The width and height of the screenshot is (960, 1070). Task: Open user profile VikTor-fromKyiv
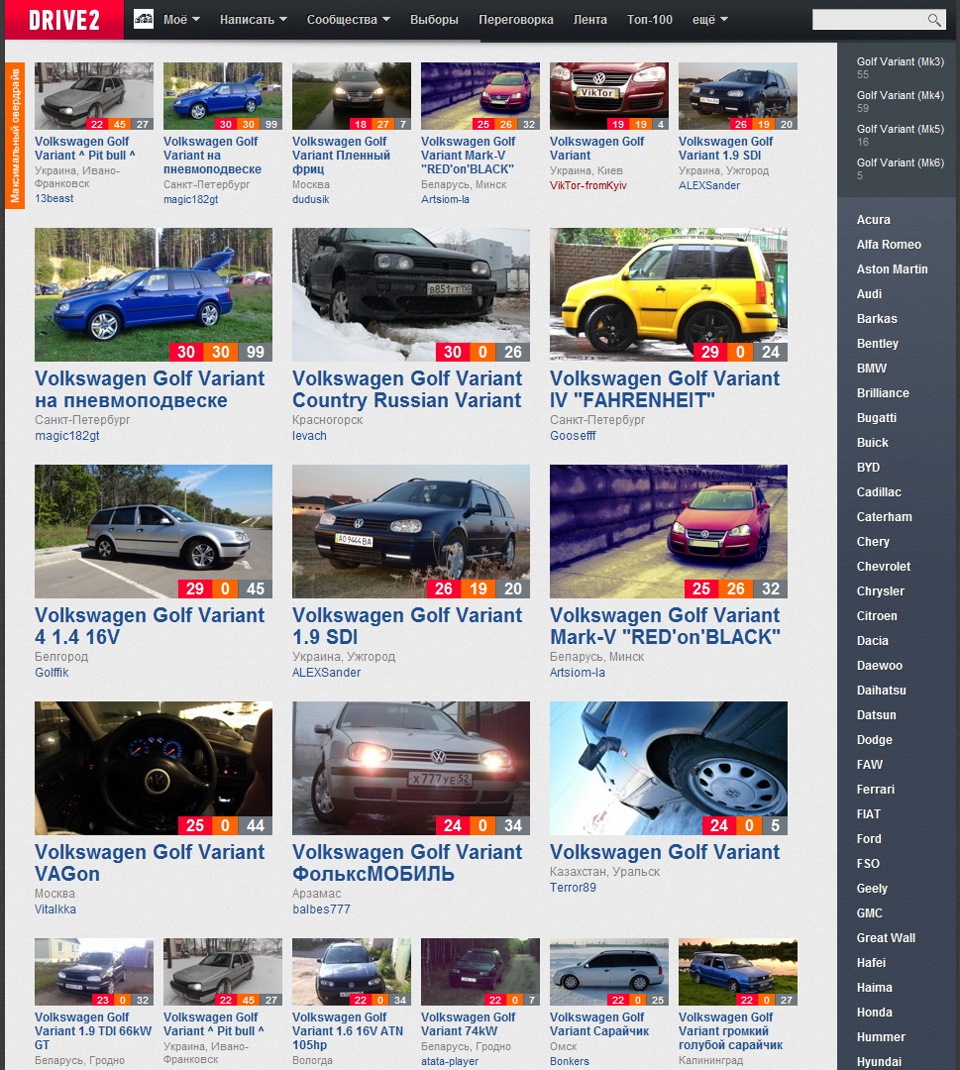(588, 185)
